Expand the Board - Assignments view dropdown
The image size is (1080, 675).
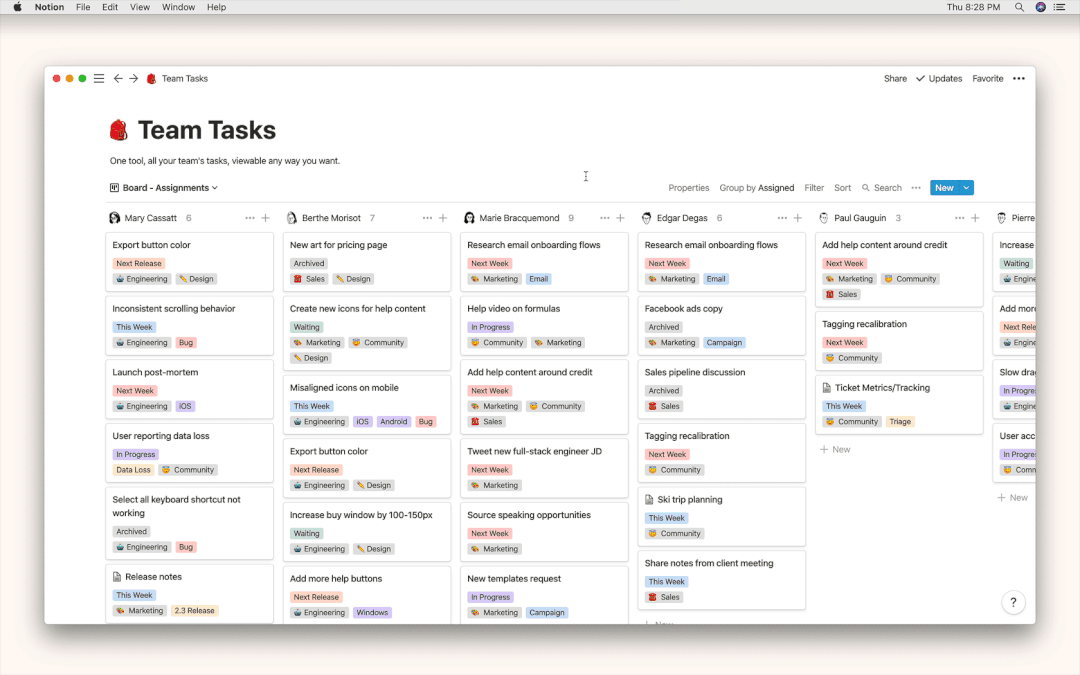click(x=164, y=188)
